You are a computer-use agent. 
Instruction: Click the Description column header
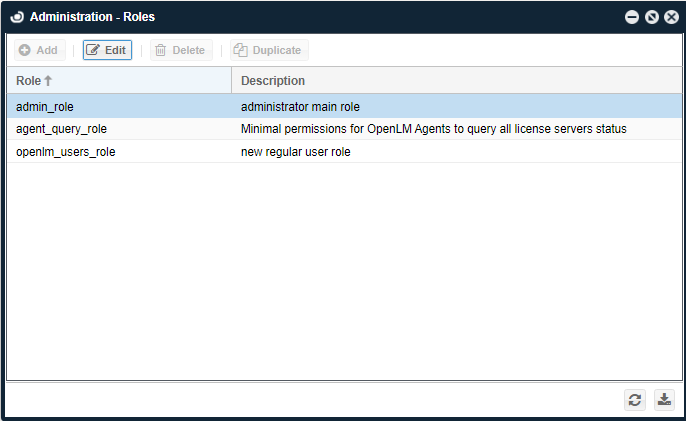point(273,81)
